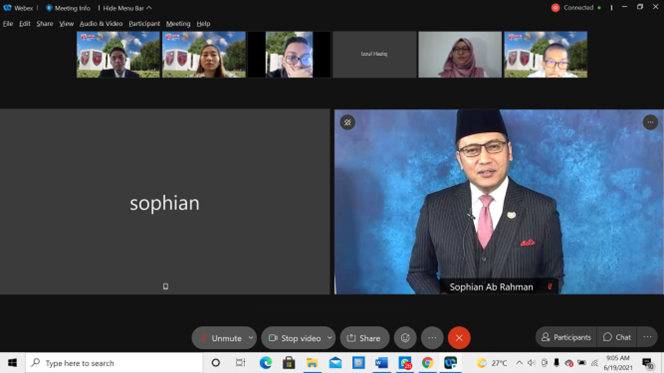Open panel options ellipsis beside Chat
Viewport: 664px width, 373px height.
(647, 337)
